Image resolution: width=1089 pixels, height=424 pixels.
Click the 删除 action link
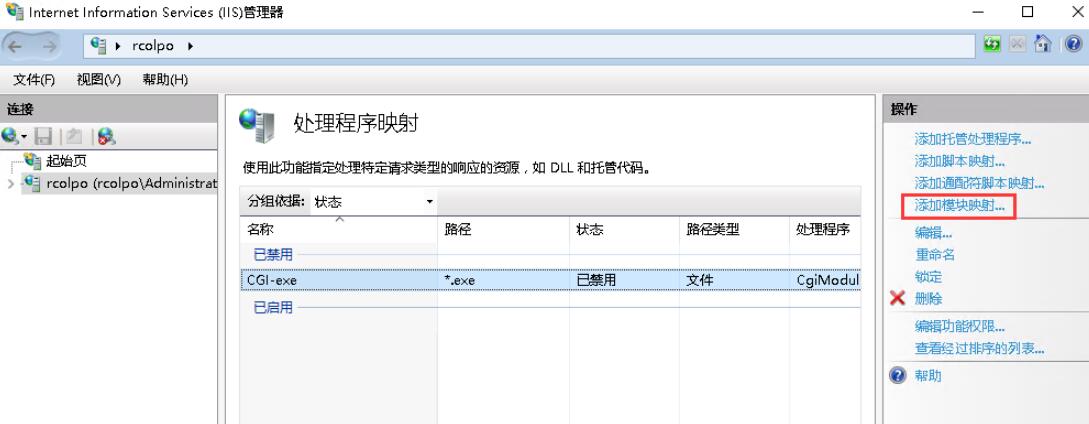[x=929, y=299]
